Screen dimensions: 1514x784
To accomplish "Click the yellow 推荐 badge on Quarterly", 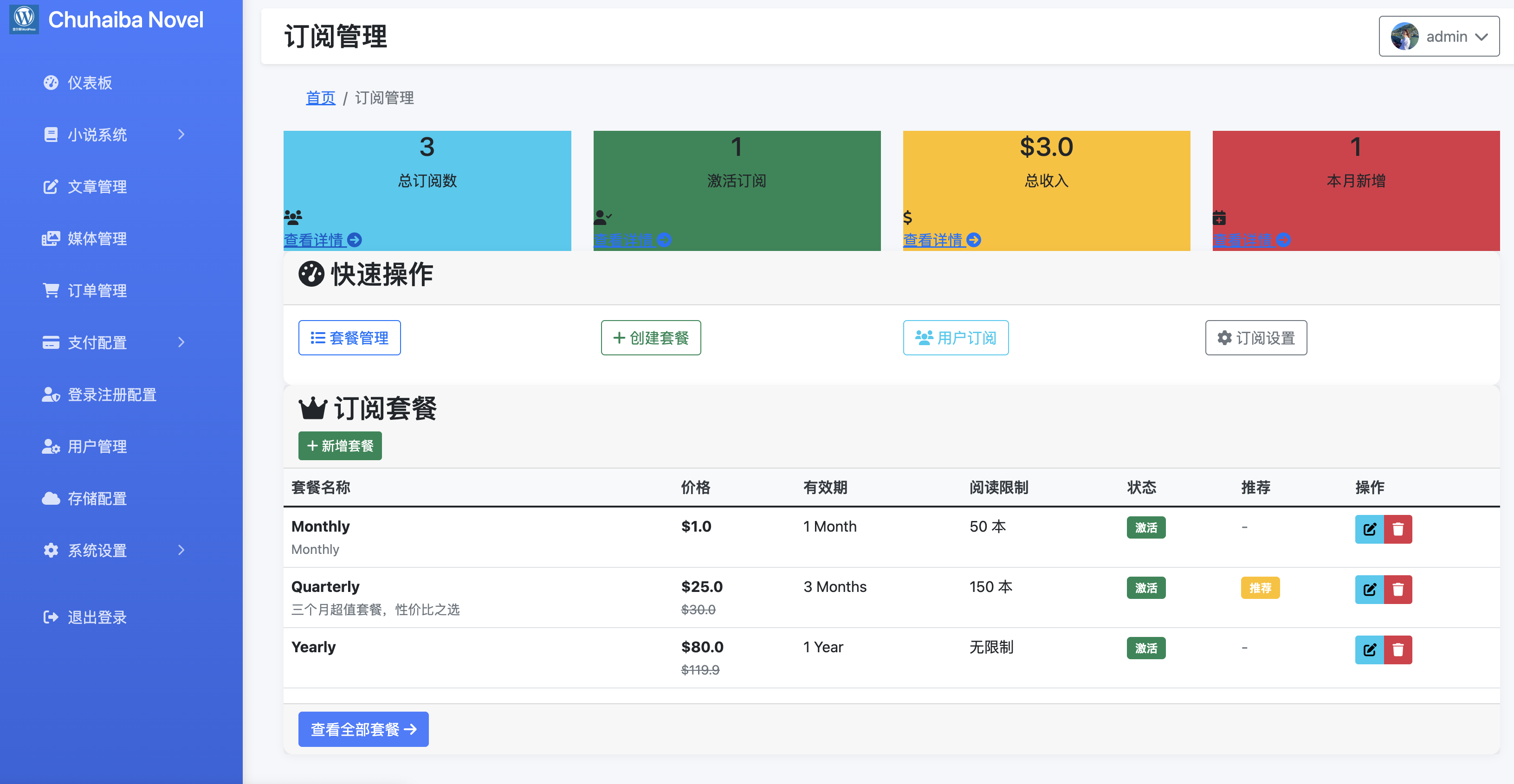I will coord(1260,588).
